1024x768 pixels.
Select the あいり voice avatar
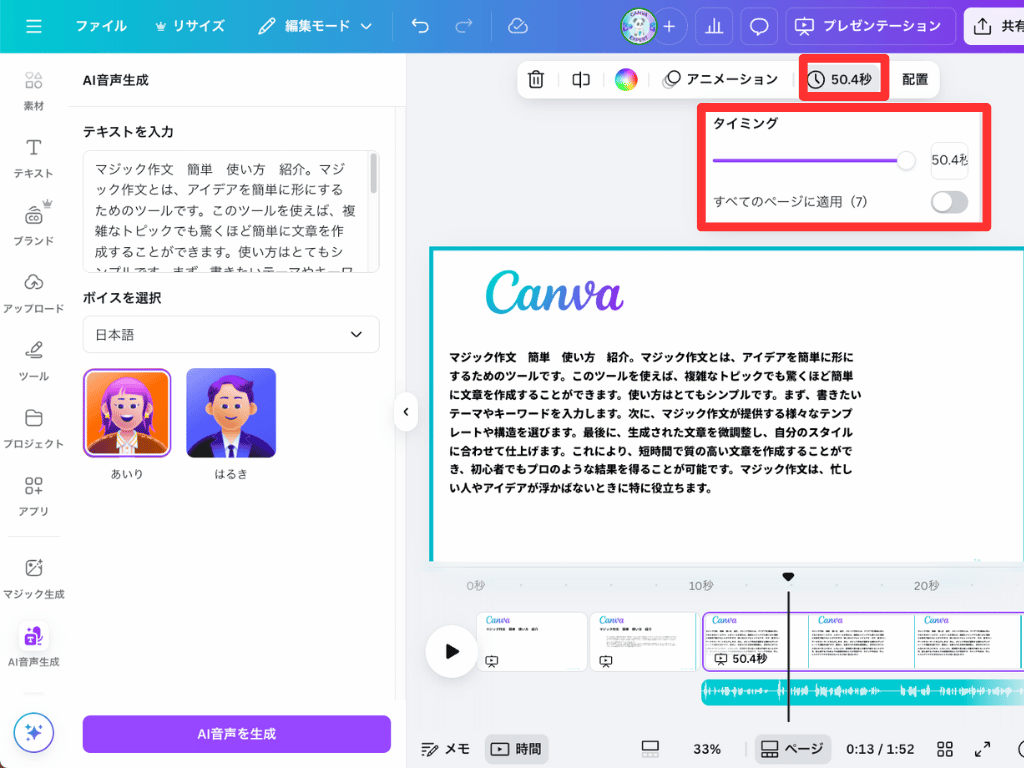127,413
